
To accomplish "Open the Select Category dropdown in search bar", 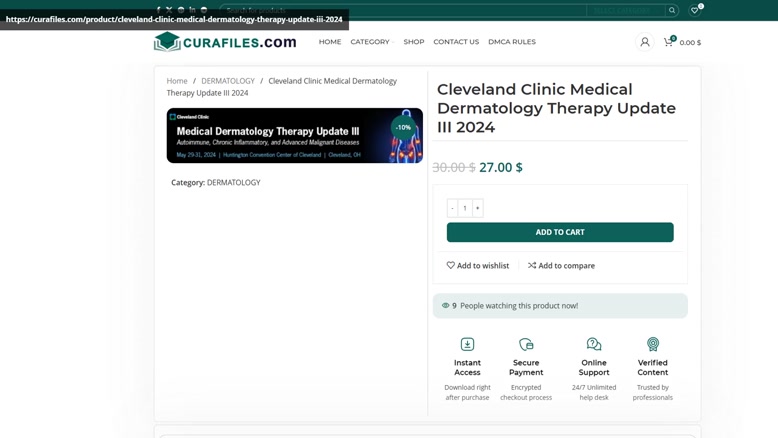I will [626, 10].
